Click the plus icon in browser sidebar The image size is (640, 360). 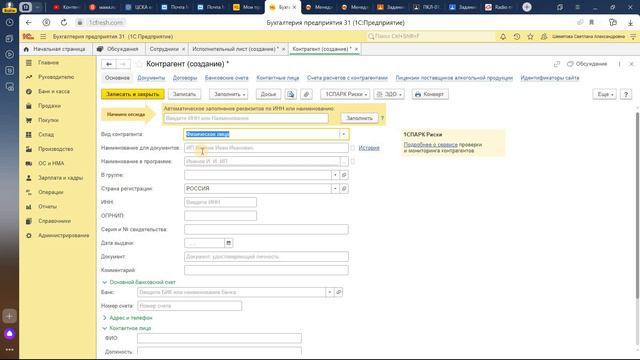(9, 316)
